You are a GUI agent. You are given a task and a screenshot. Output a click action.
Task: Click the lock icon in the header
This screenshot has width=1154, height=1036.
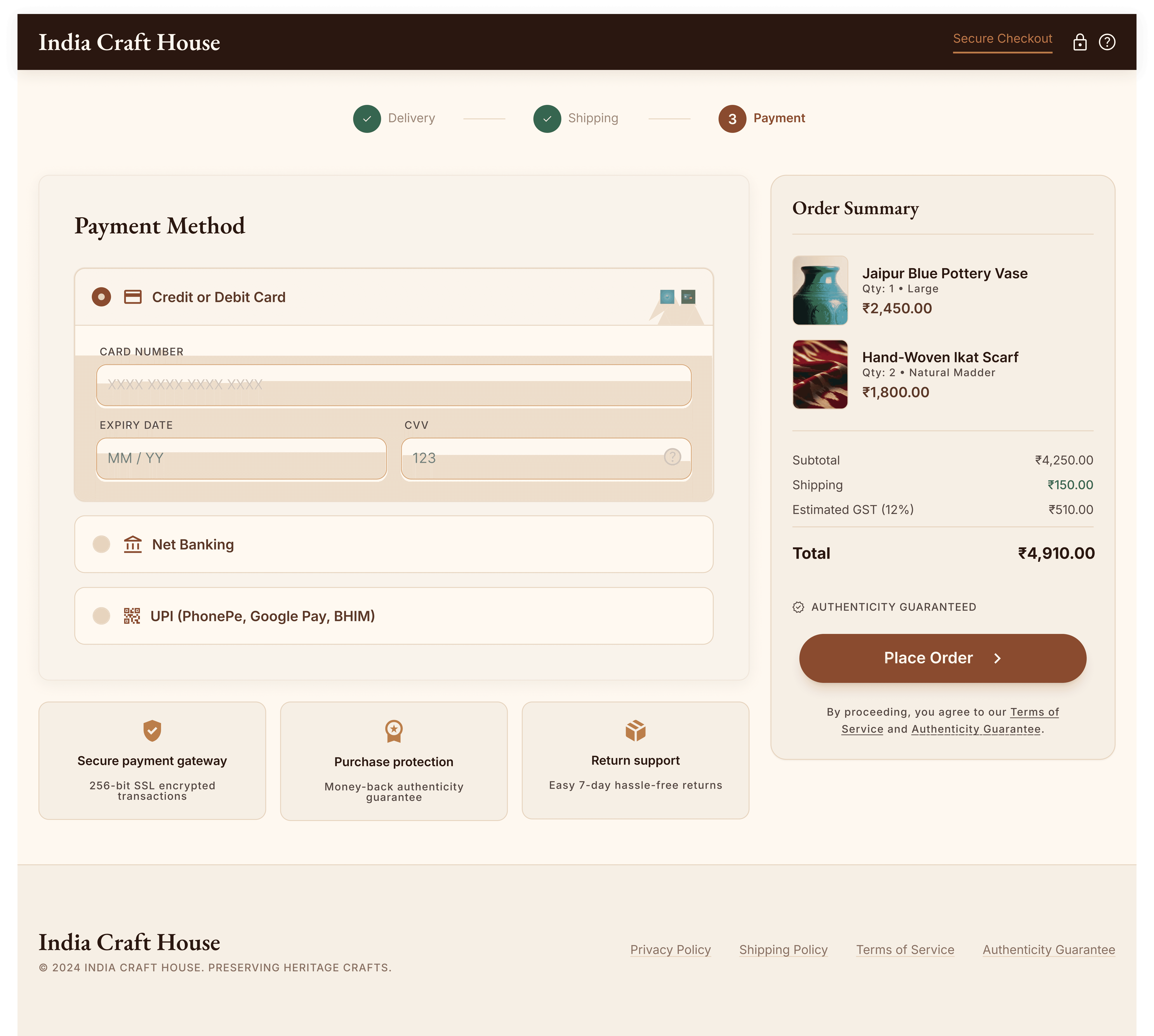tap(1079, 42)
